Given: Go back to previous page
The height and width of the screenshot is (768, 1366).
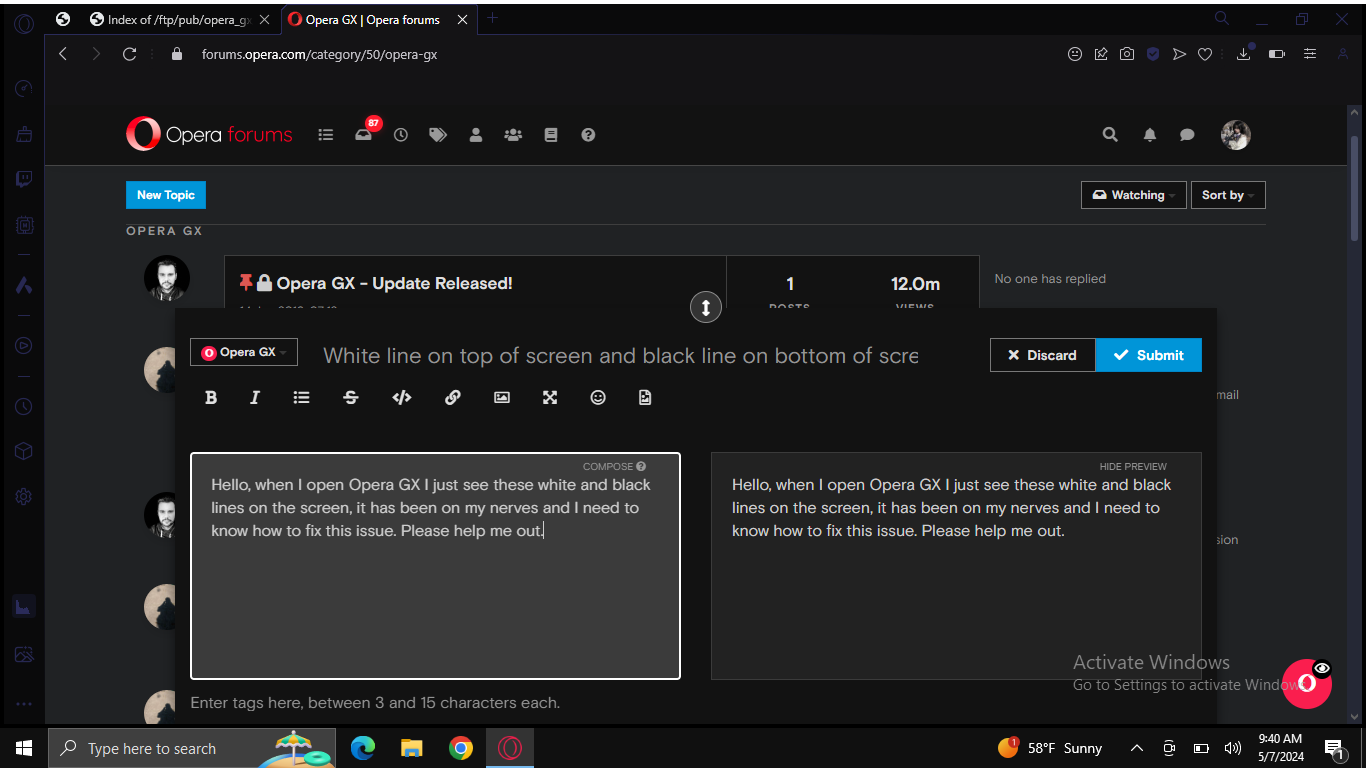Looking at the screenshot, I should pos(63,54).
